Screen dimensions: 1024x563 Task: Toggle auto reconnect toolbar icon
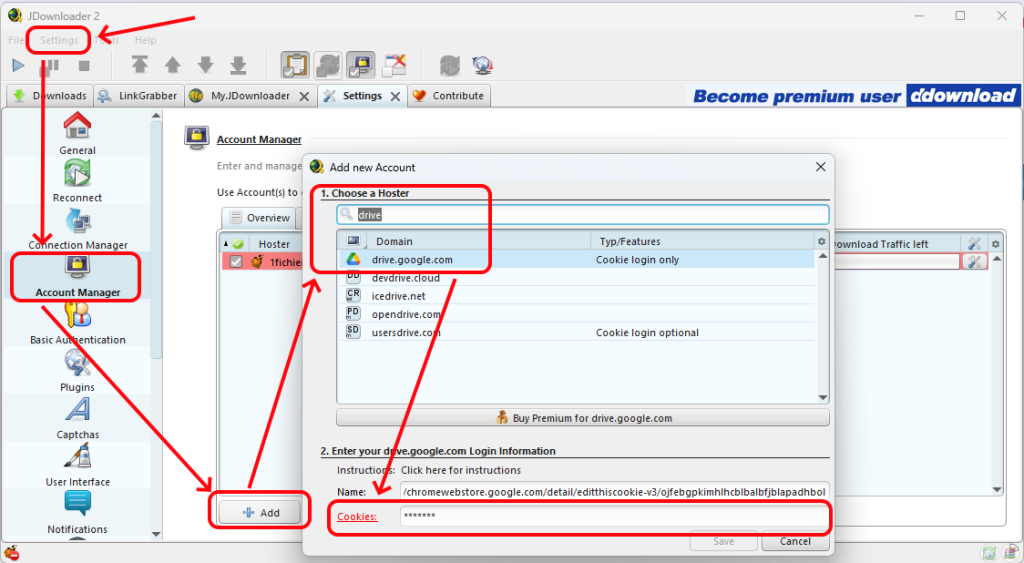(x=328, y=65)
